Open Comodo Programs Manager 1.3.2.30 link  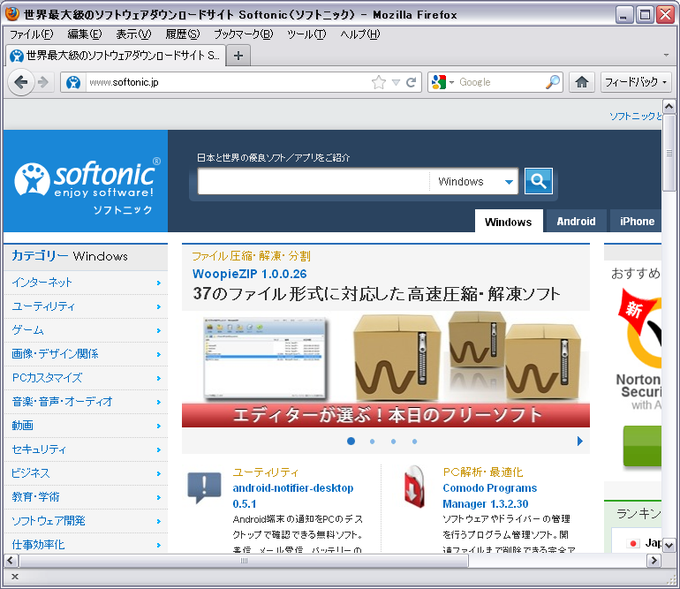490,496
